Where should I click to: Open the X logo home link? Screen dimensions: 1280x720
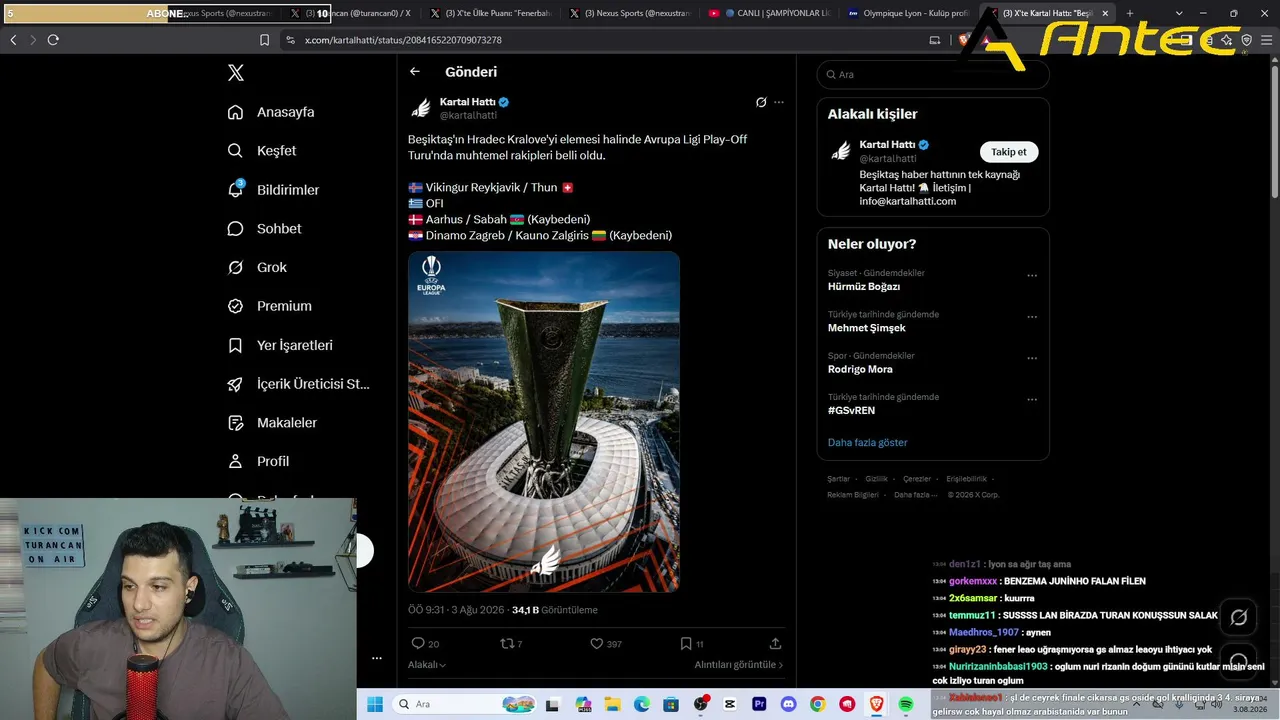click(235, 73)
